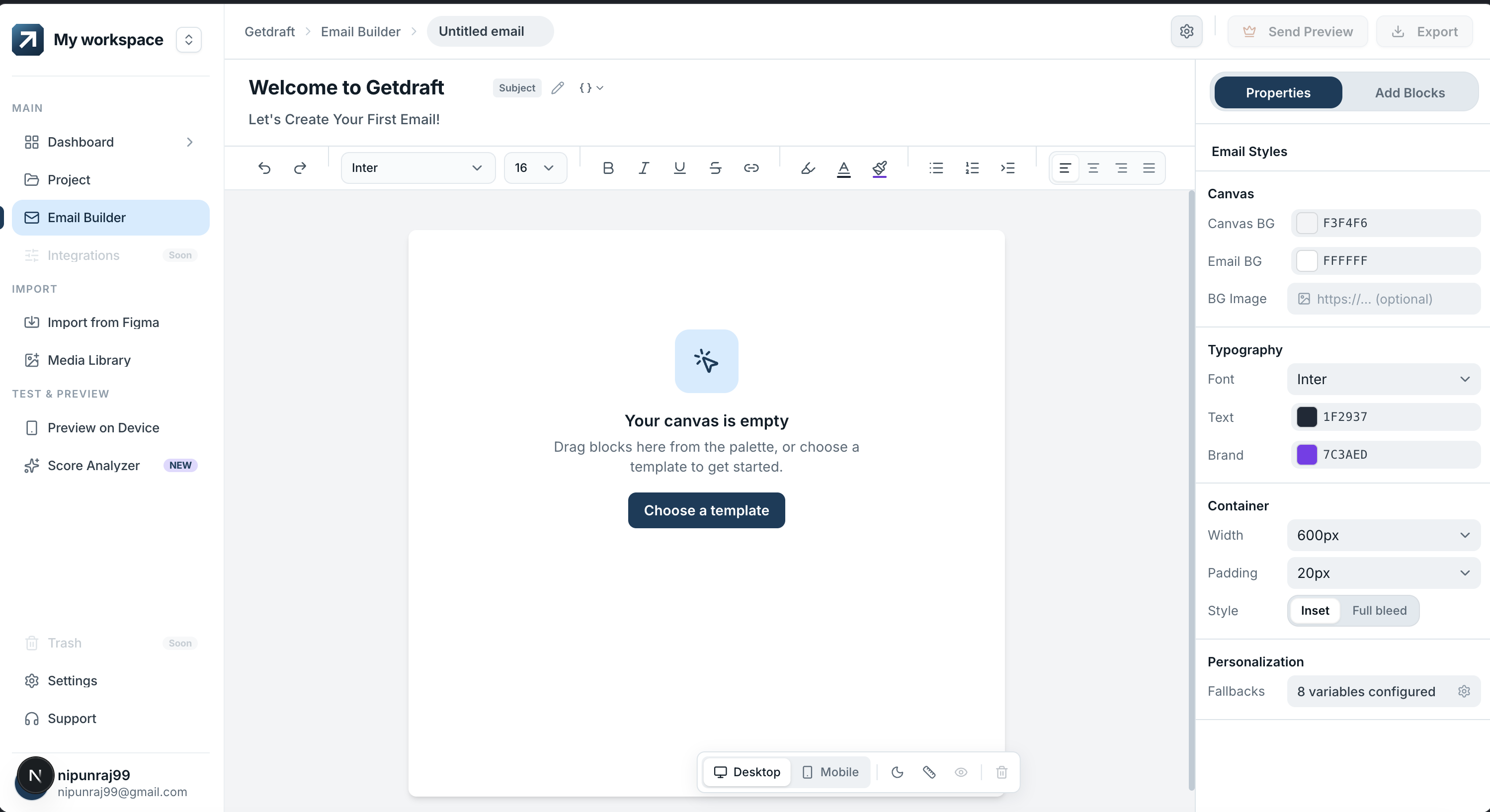Switch to Properties tab
This screenshot has width=1490, height=812.
[1278, 92]
